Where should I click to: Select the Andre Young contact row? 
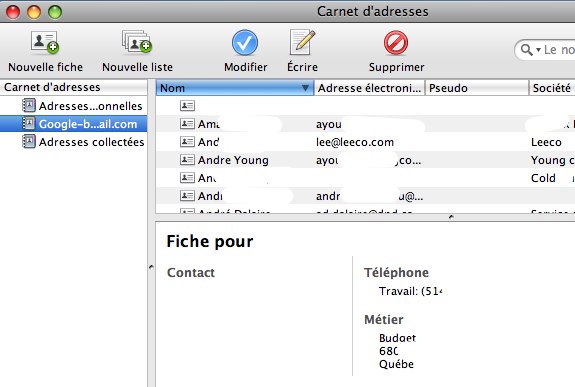point(366,160)
